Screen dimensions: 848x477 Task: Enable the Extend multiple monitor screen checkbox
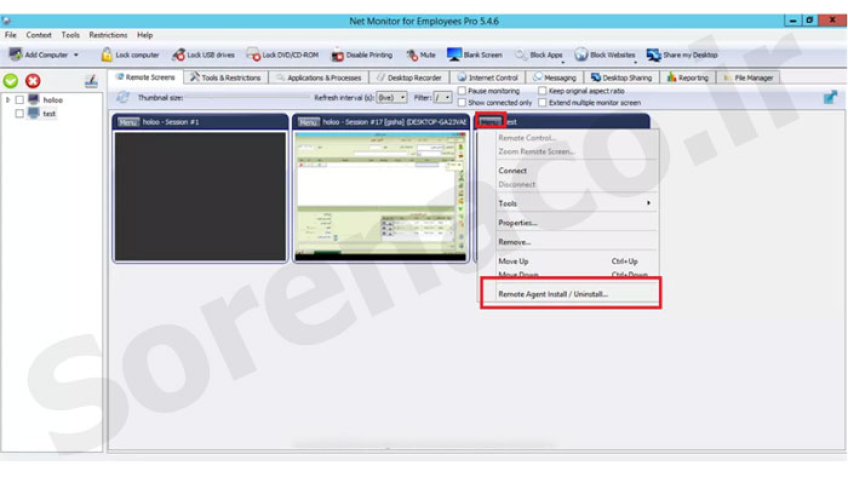coord(542,102)
